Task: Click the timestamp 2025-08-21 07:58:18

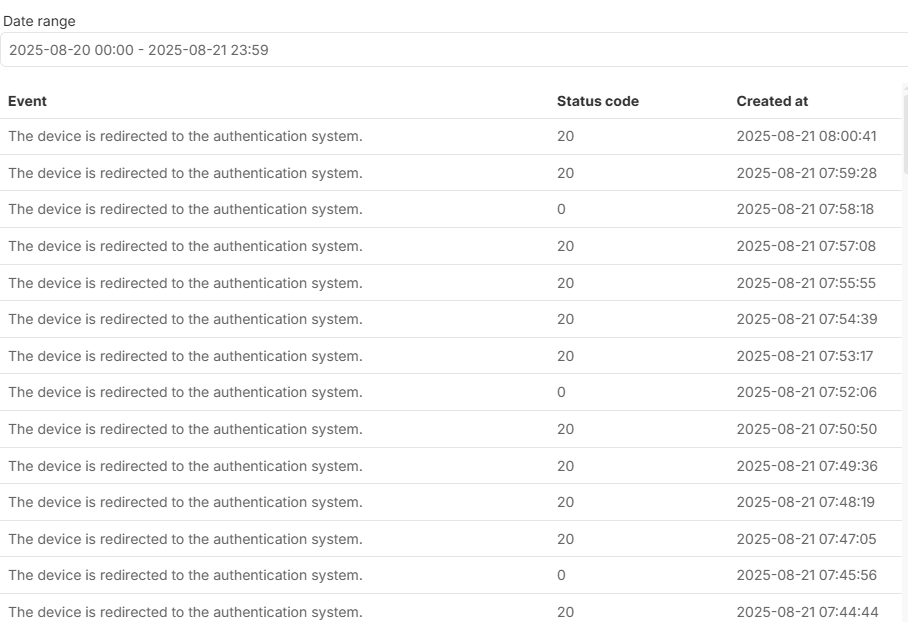Action: [x=806, y=210]
